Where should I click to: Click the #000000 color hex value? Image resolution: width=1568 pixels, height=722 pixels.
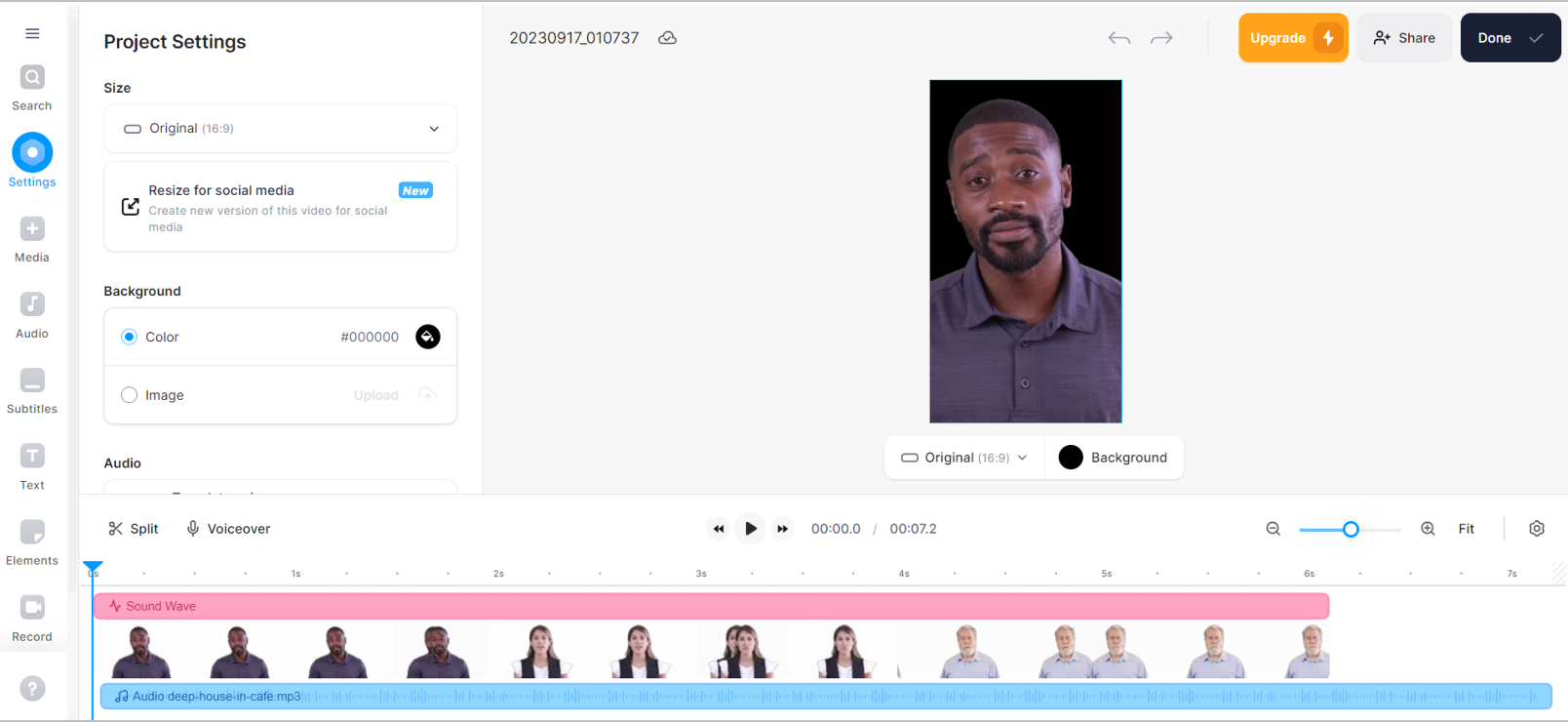tap(370, 337)
